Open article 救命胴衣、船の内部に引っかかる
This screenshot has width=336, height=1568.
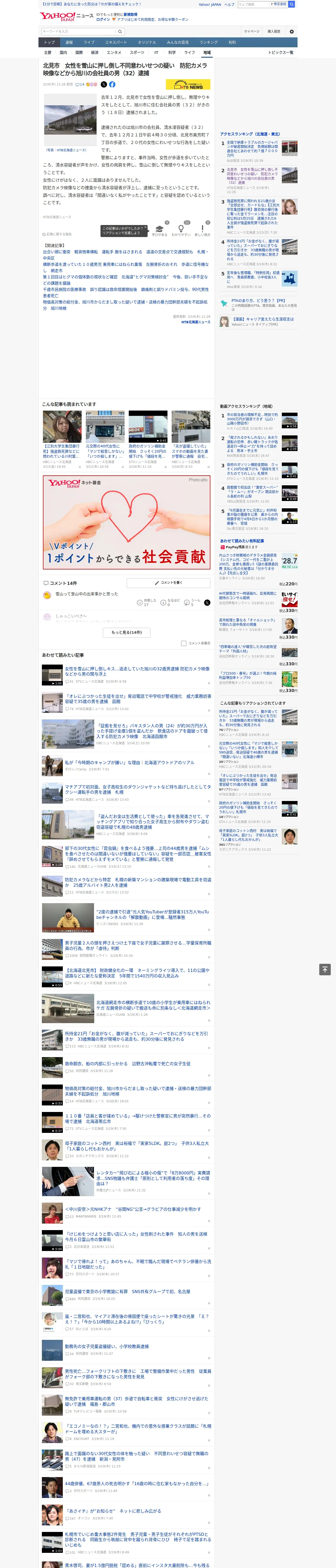pyautogui.click(x=127, y=1063)
